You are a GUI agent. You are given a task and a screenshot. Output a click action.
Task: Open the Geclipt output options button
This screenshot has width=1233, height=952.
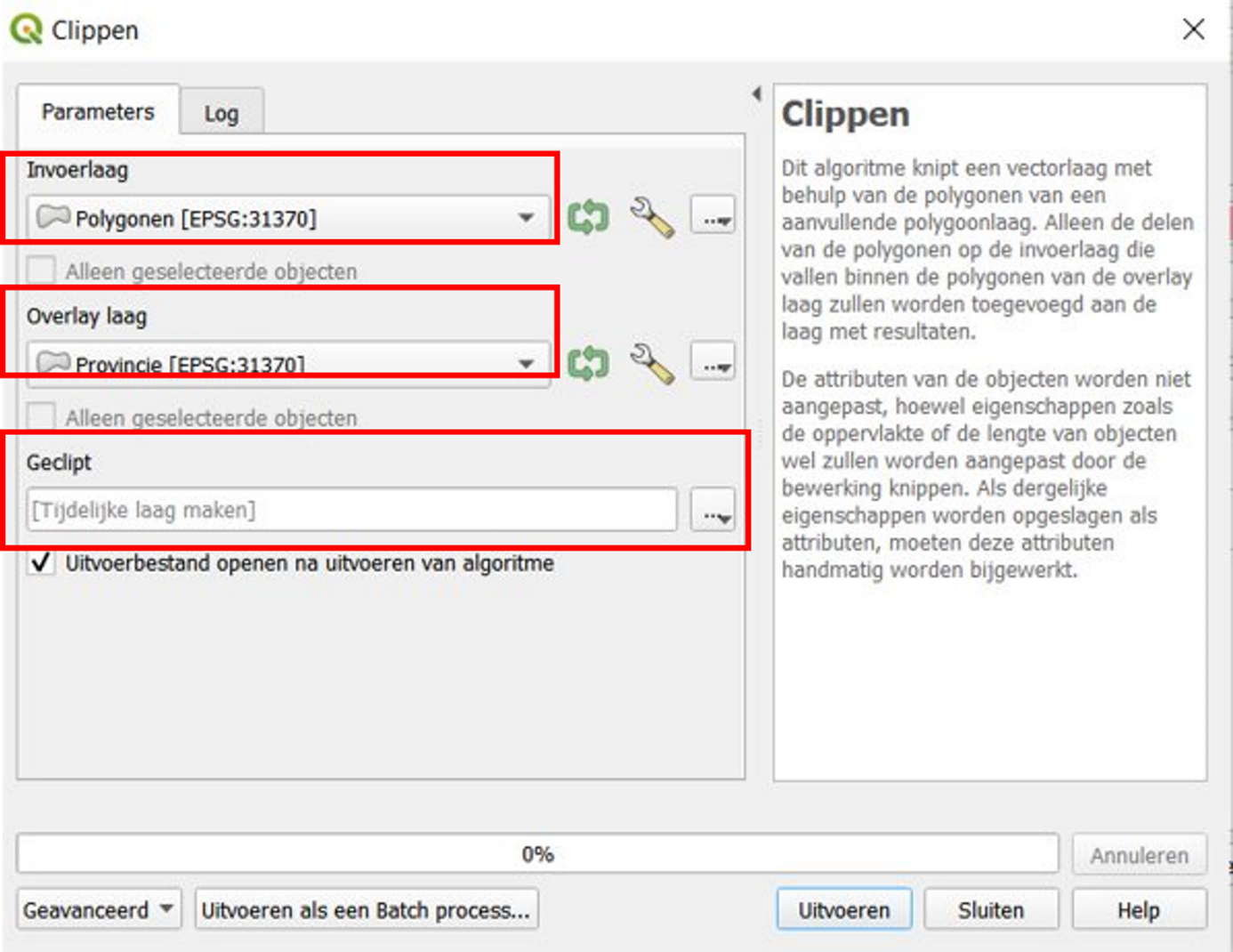click(713, 510)
